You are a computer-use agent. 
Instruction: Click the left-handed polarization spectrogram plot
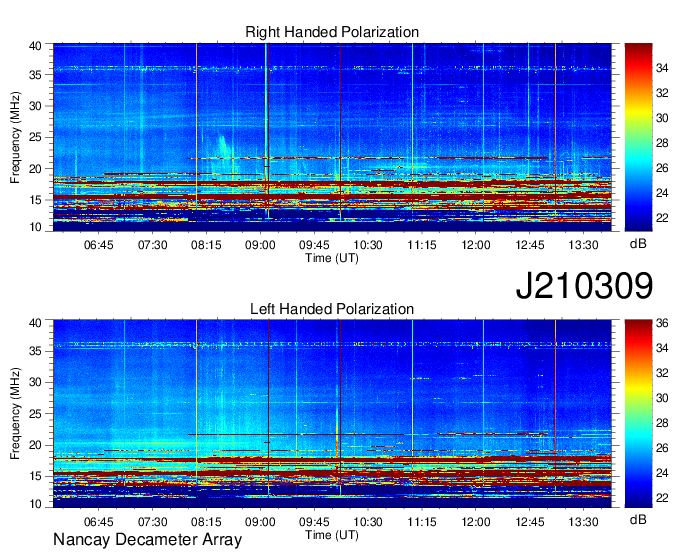click(x=332, y=414)
